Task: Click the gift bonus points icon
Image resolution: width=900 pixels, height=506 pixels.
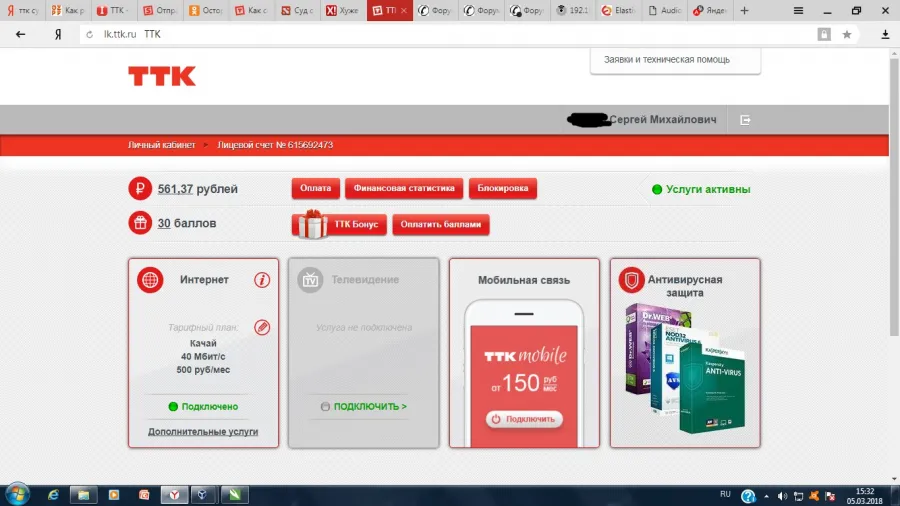Action: pos(140,223)
